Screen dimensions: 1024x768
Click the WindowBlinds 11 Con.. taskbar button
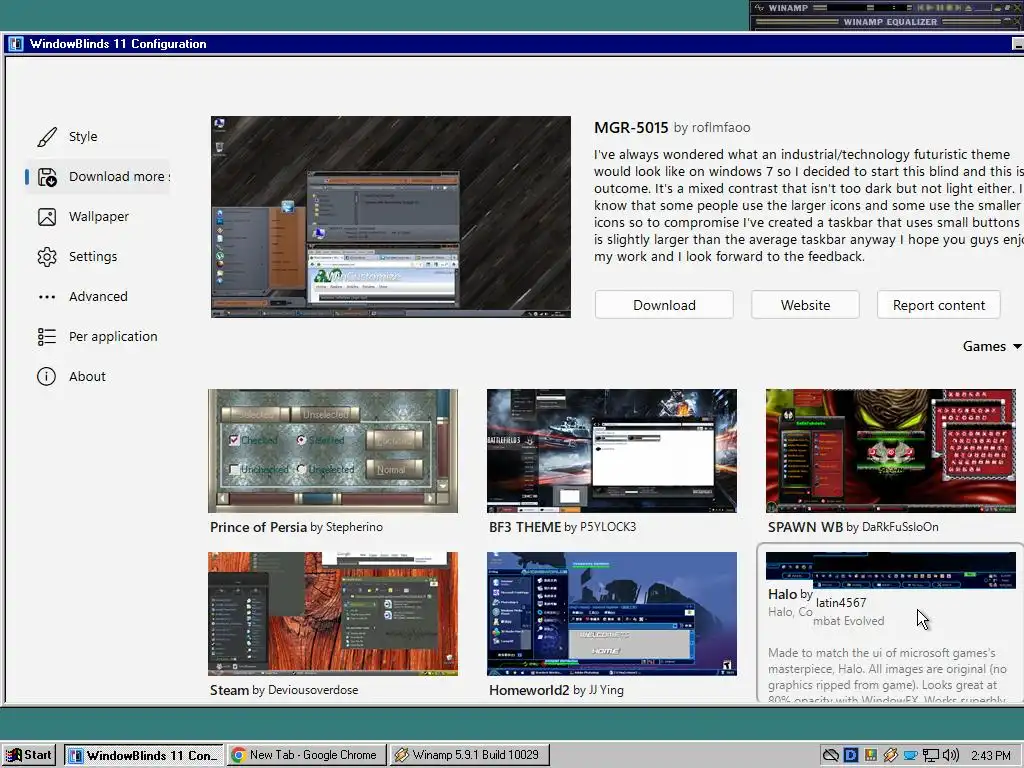pyautogui.click(x=144, y=755)
